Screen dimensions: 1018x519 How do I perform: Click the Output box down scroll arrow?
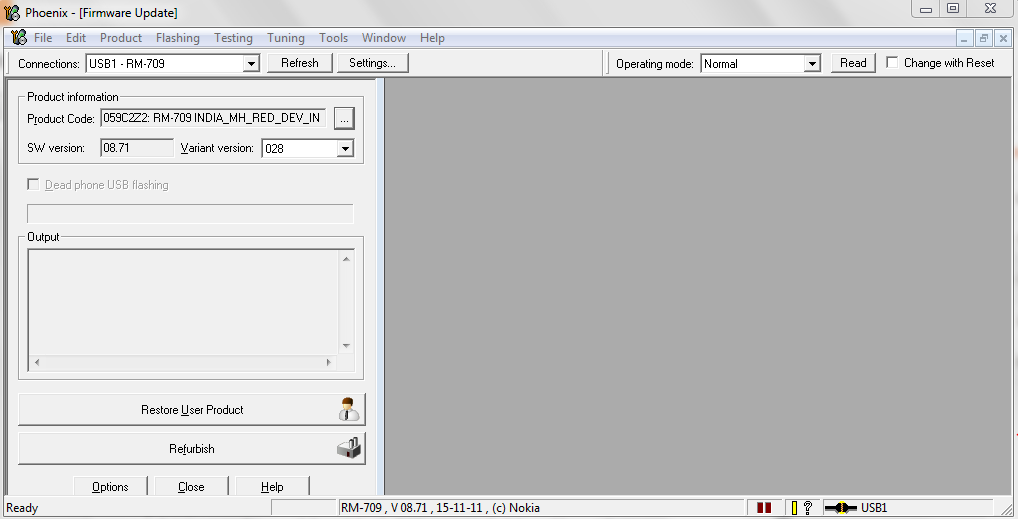coord(346,346)
